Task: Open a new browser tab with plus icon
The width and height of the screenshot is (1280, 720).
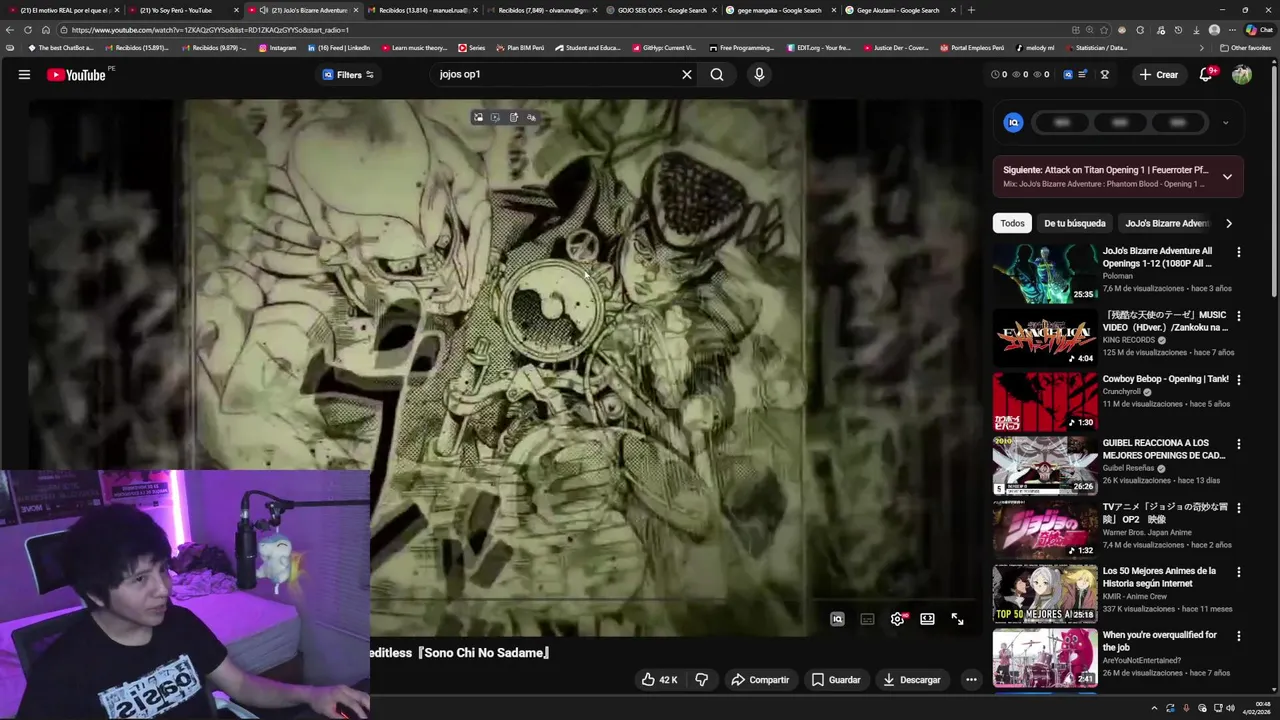Action: 971,10
